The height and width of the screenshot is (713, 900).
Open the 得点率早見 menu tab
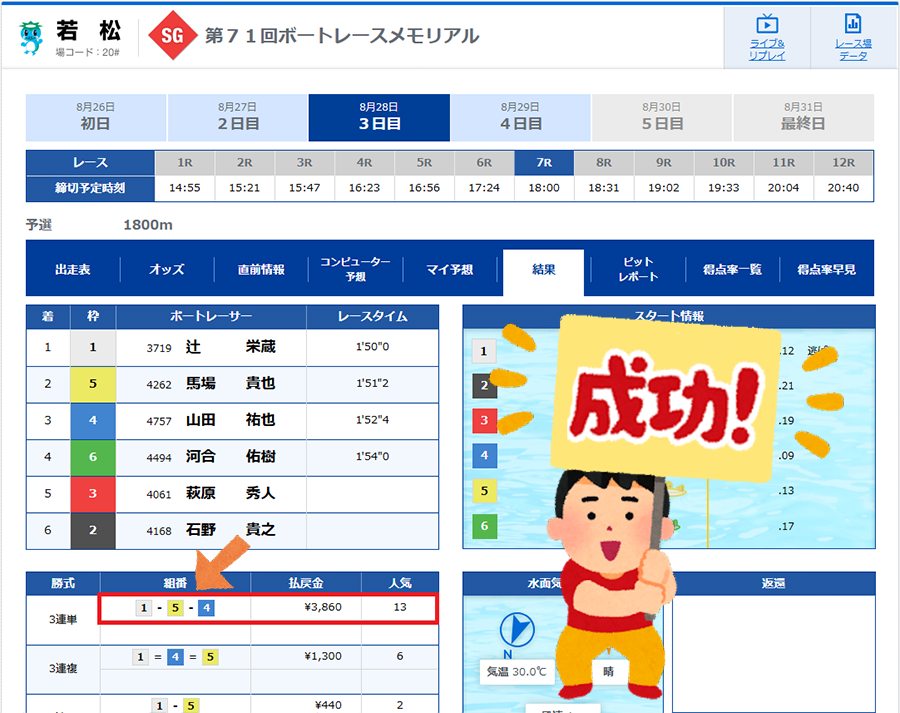[x=827, y=269]
